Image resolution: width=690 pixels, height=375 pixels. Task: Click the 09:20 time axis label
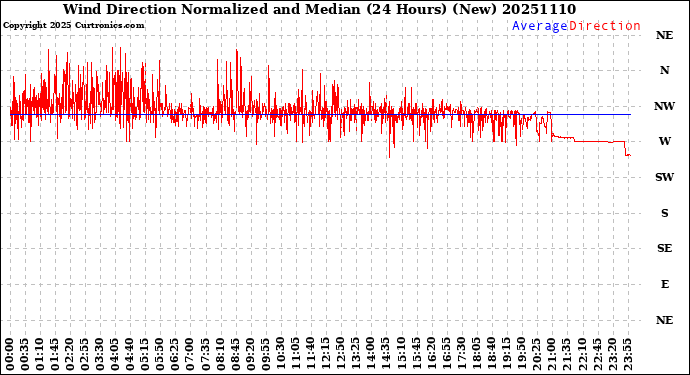tap(250, 355)
